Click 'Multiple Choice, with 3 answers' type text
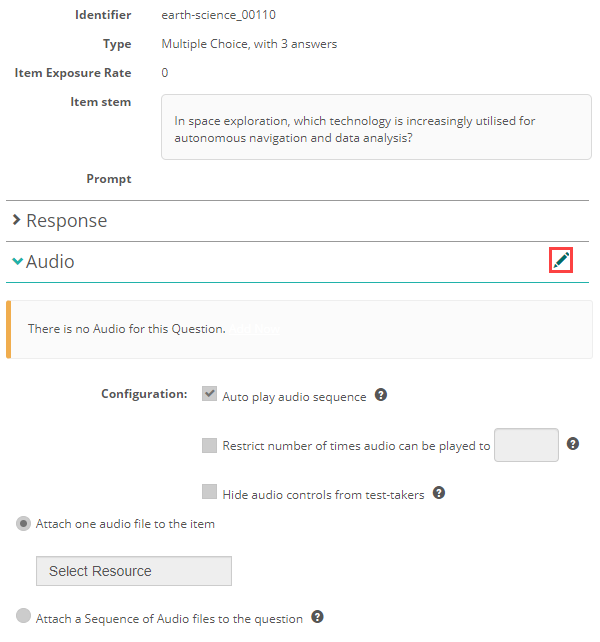This screenshot has height=642, width=600. point(249,44)
